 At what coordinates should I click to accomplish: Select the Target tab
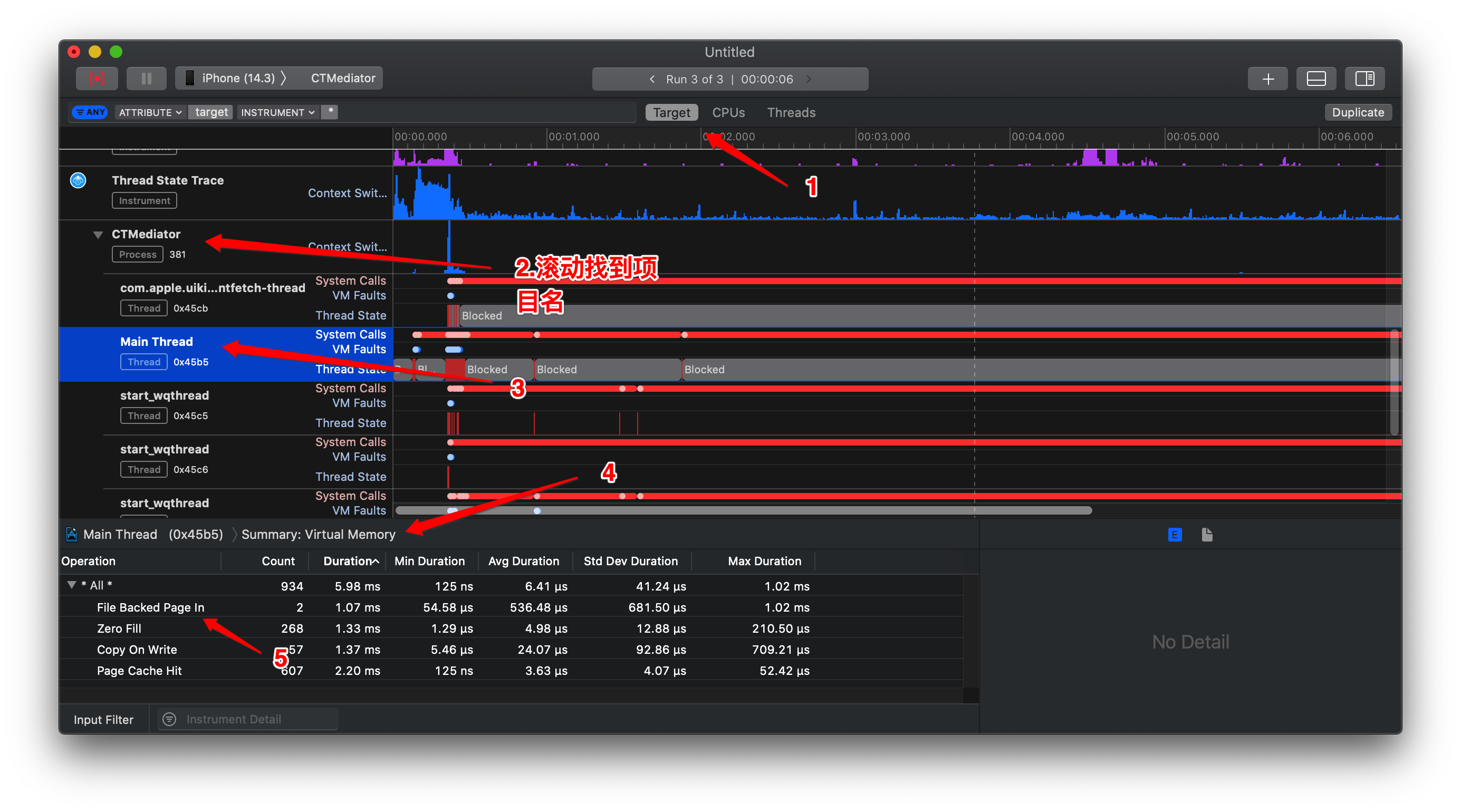coord(671,112)
